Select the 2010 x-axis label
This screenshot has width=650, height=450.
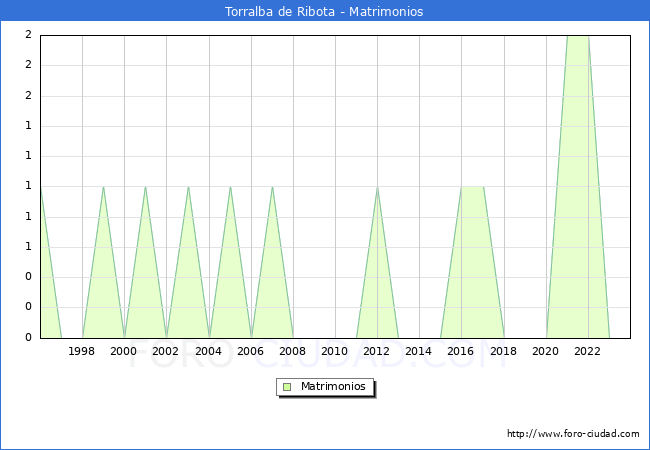click(x=334, y=351)
